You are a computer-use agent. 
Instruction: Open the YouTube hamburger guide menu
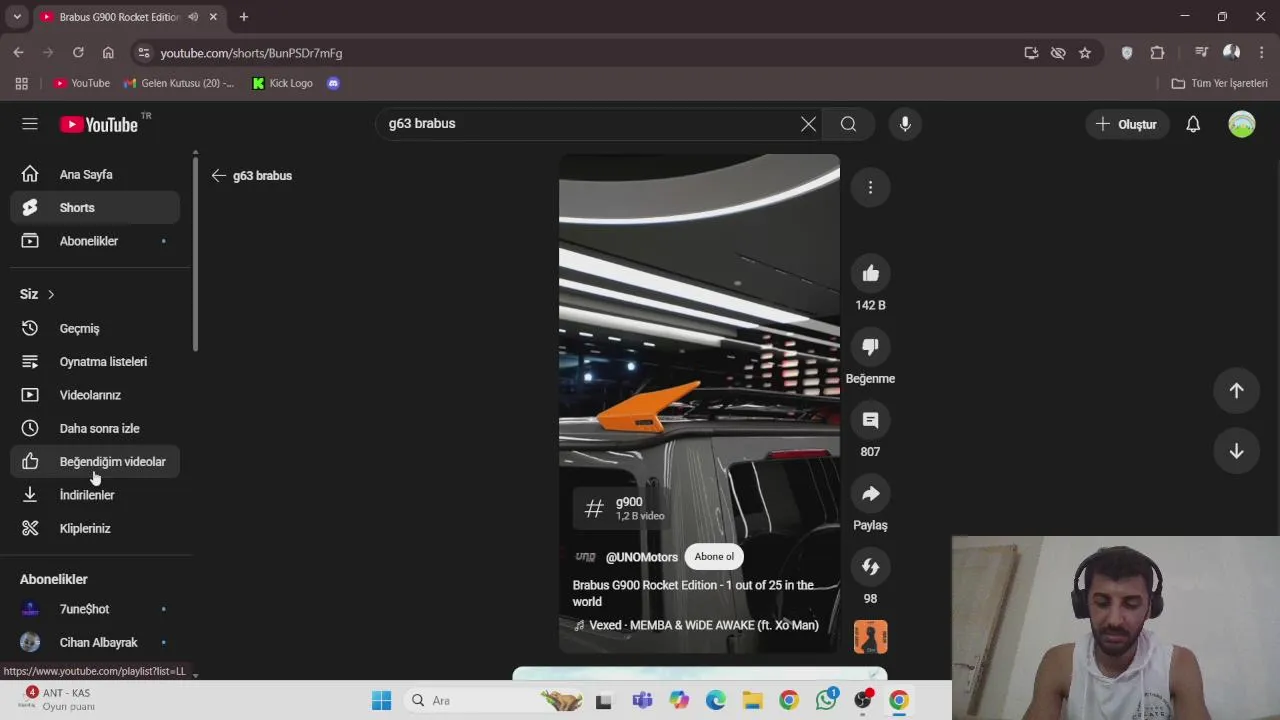click(x=30, y=124)
